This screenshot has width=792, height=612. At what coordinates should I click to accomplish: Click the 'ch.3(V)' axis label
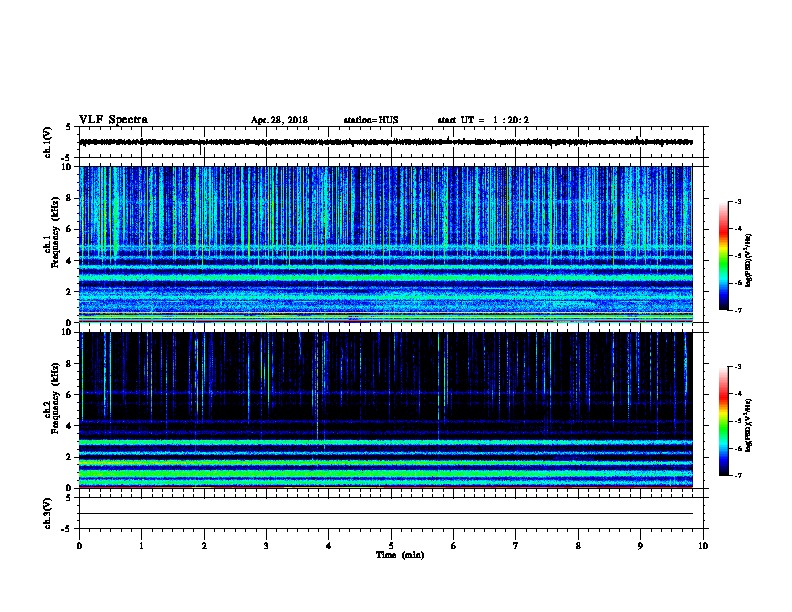coord(47,513)
